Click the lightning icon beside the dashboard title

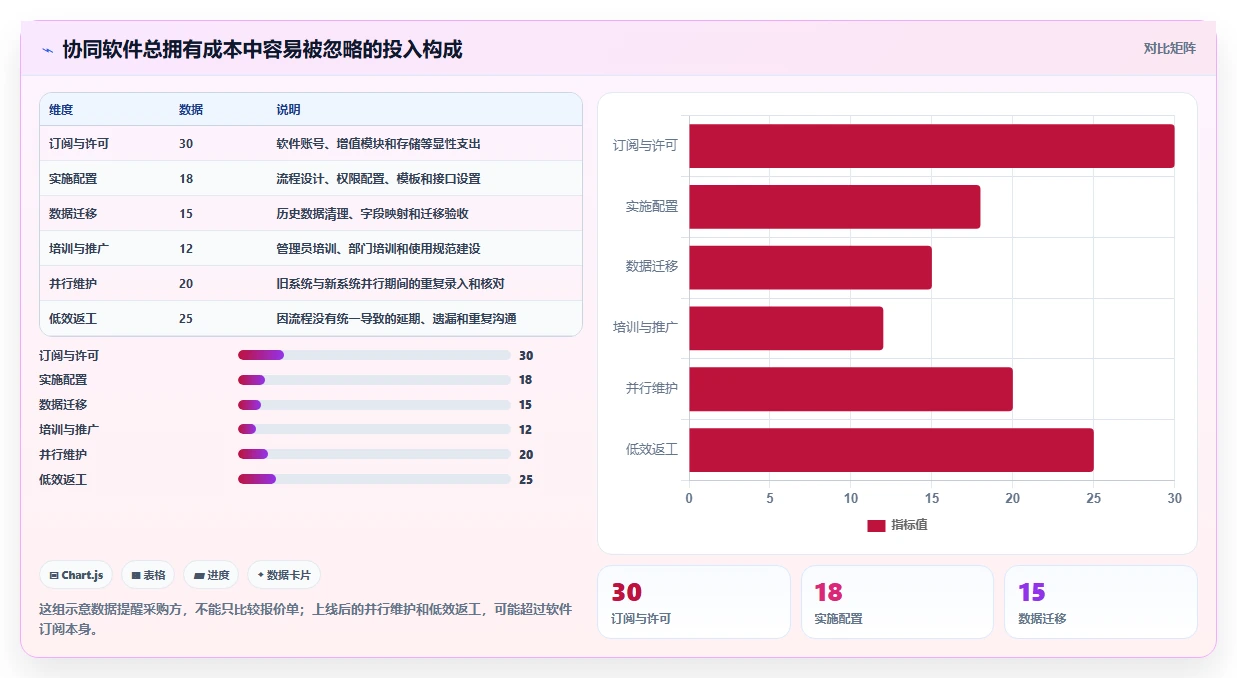(x=47, y=50)
